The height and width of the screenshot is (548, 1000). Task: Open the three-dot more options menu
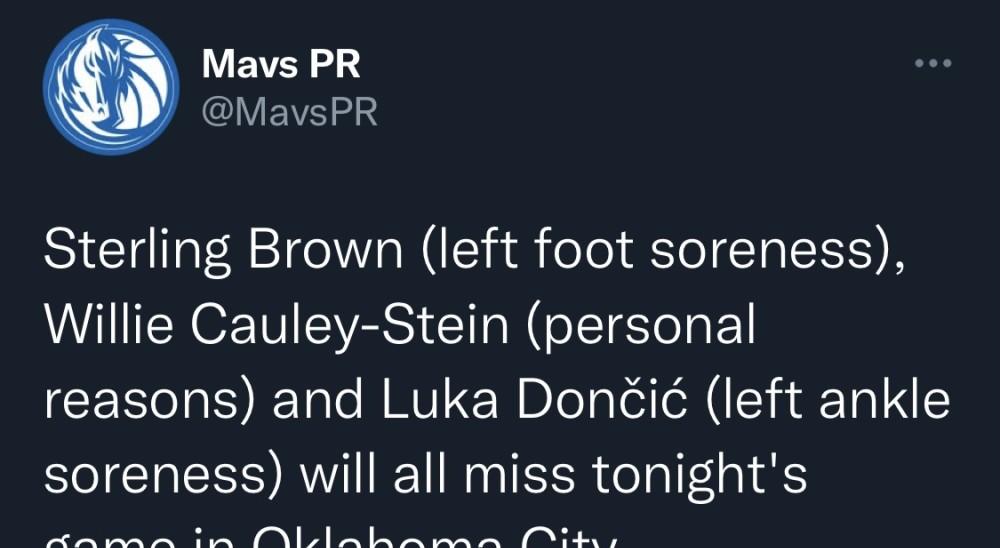click(933, 63)
